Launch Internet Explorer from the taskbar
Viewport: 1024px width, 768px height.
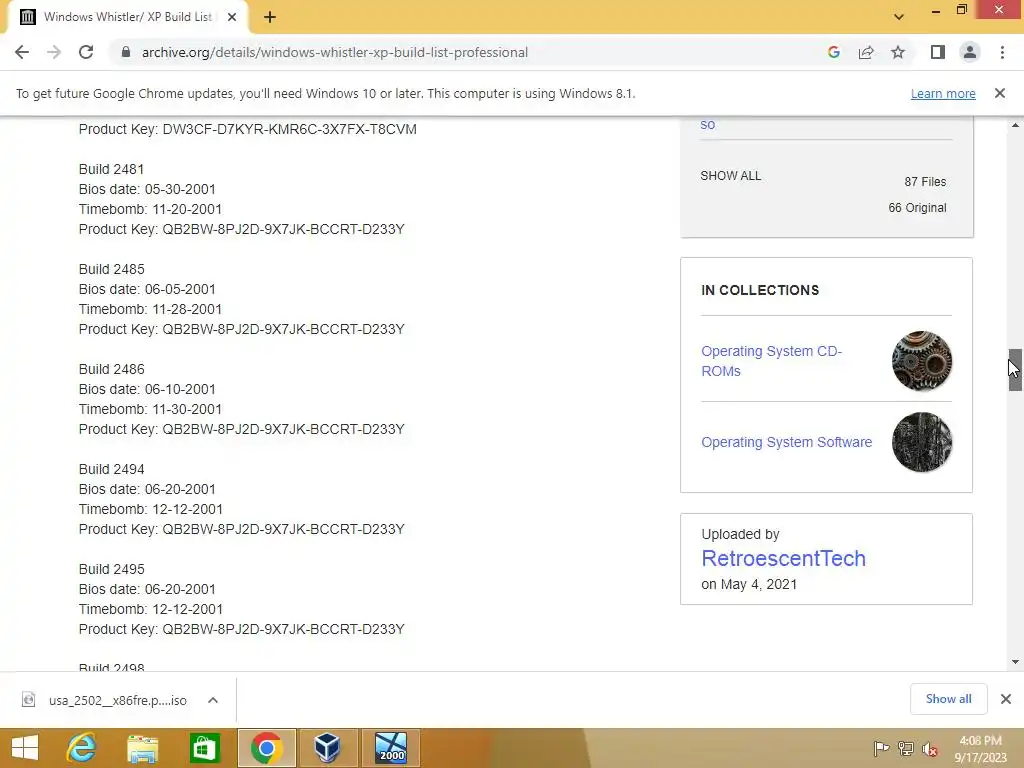coord(82,748)
